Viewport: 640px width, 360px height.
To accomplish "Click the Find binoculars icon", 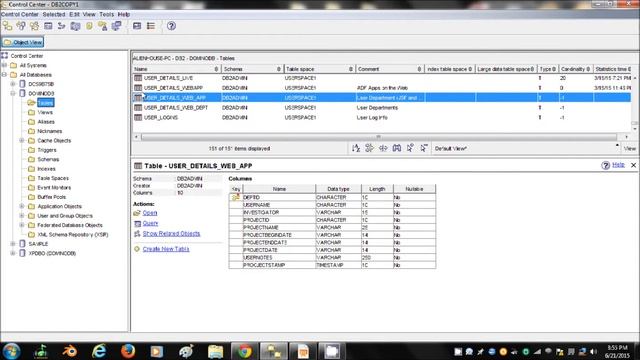I will [x=397, y=148].
